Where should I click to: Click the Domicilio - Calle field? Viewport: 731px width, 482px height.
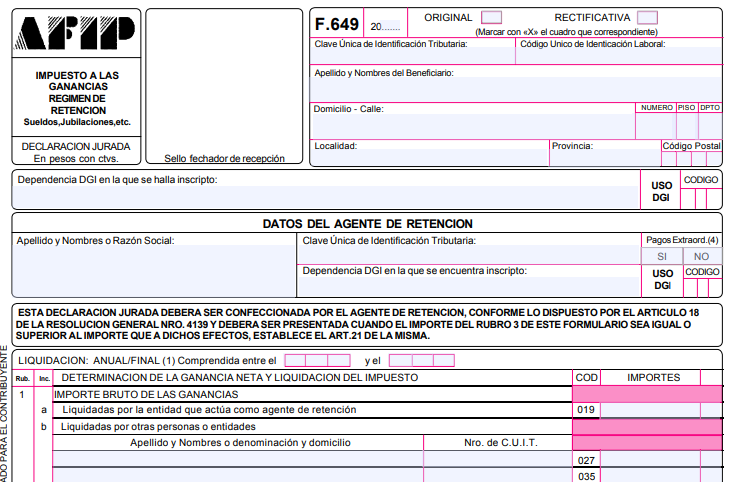472,126
